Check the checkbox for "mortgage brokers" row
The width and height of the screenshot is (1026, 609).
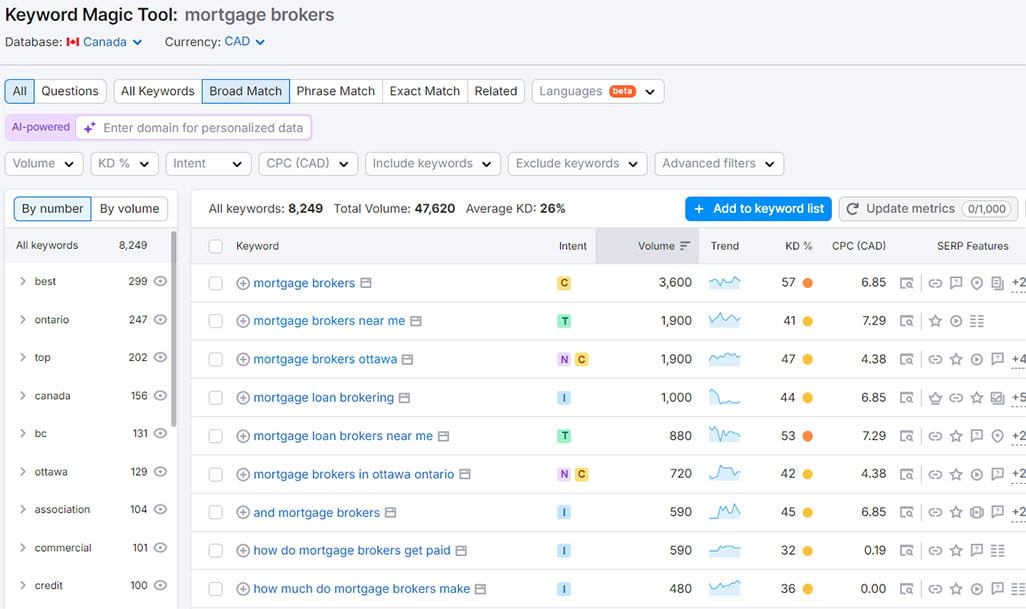(216, 283)
